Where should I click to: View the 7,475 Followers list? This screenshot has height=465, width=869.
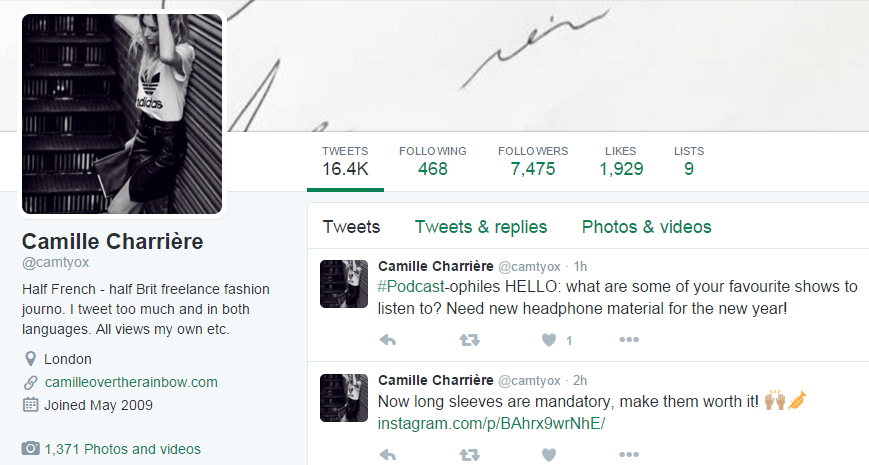tap(532, 161)
